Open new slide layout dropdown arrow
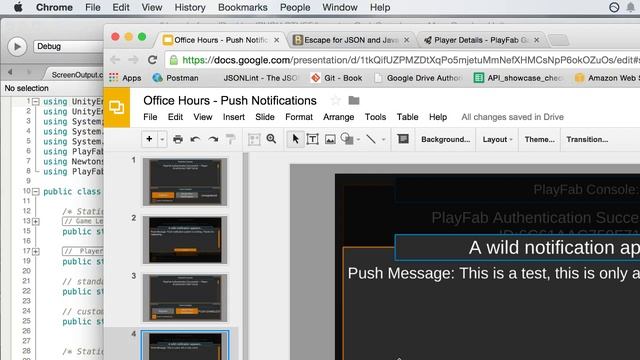 162,139
